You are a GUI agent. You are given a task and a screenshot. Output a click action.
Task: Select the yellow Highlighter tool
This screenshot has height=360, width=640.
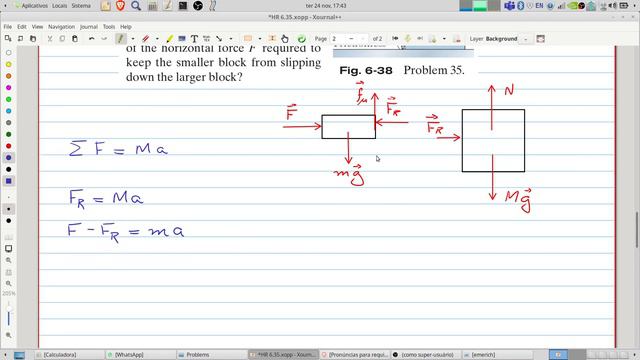point(169,39)
